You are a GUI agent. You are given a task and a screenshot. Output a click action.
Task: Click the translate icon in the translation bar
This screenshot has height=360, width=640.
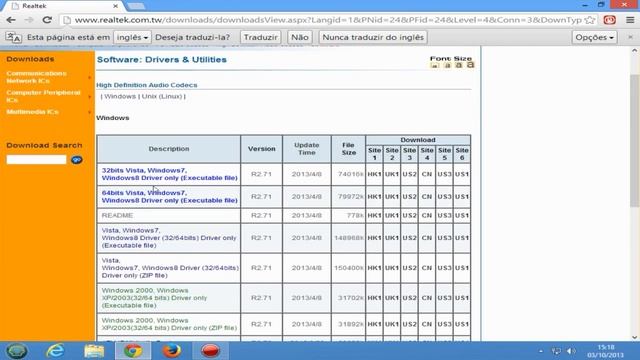pos(13,37)
